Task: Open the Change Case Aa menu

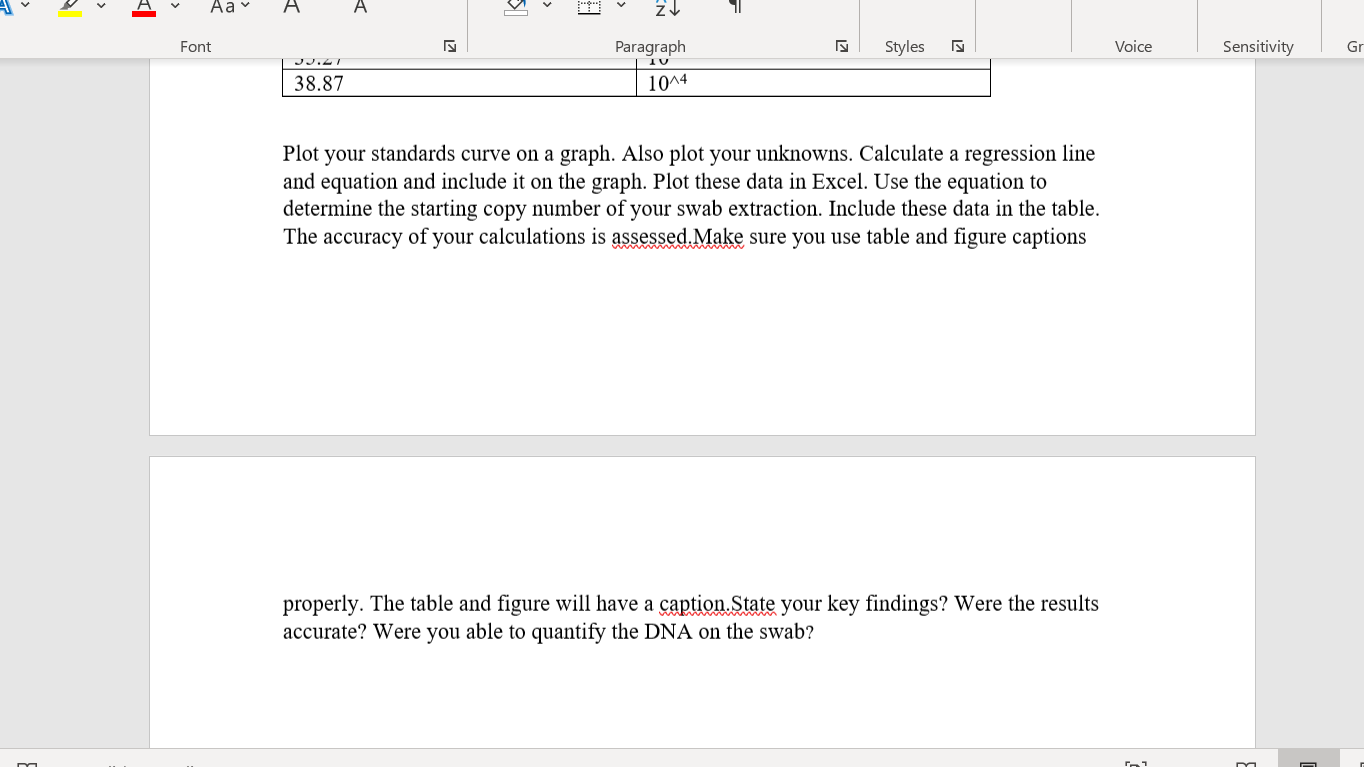Action: coord(229,7)
